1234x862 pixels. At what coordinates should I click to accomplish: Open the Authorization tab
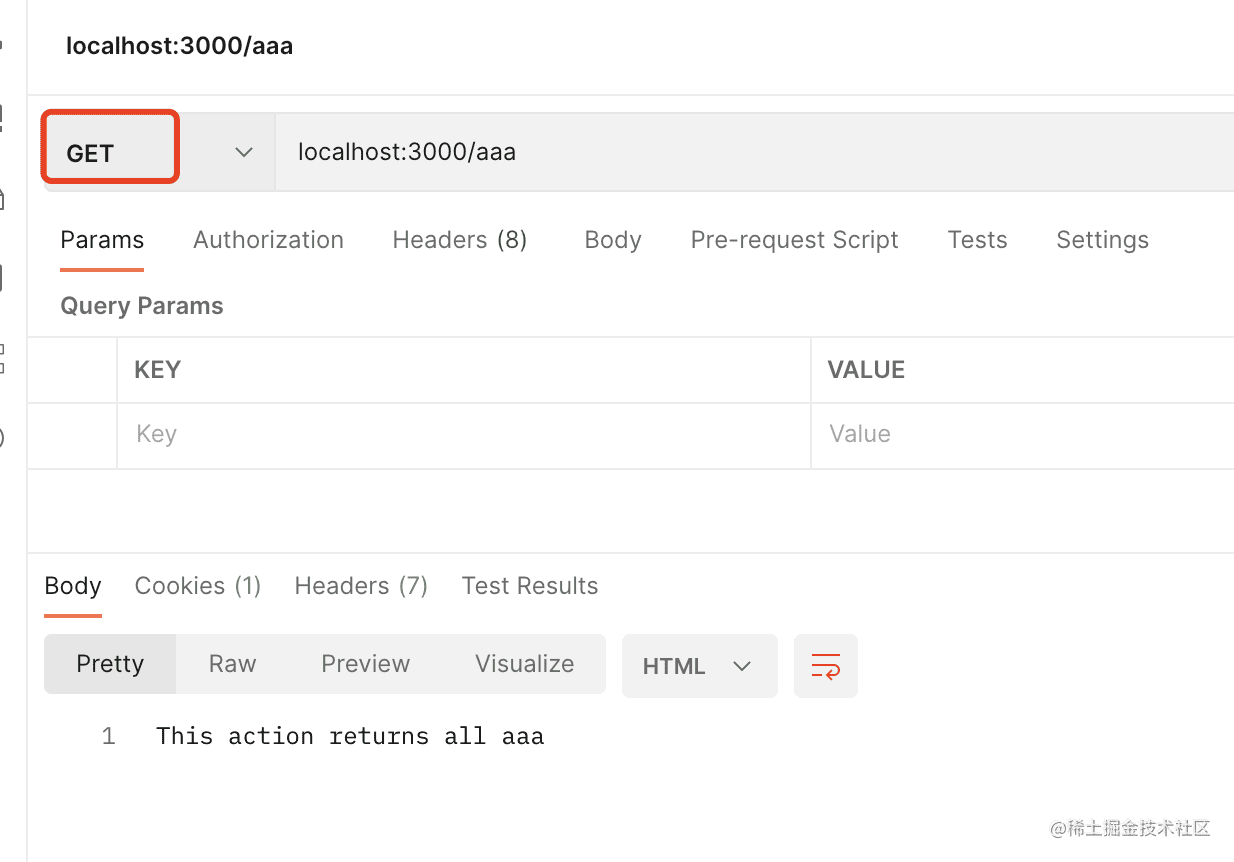268,240
